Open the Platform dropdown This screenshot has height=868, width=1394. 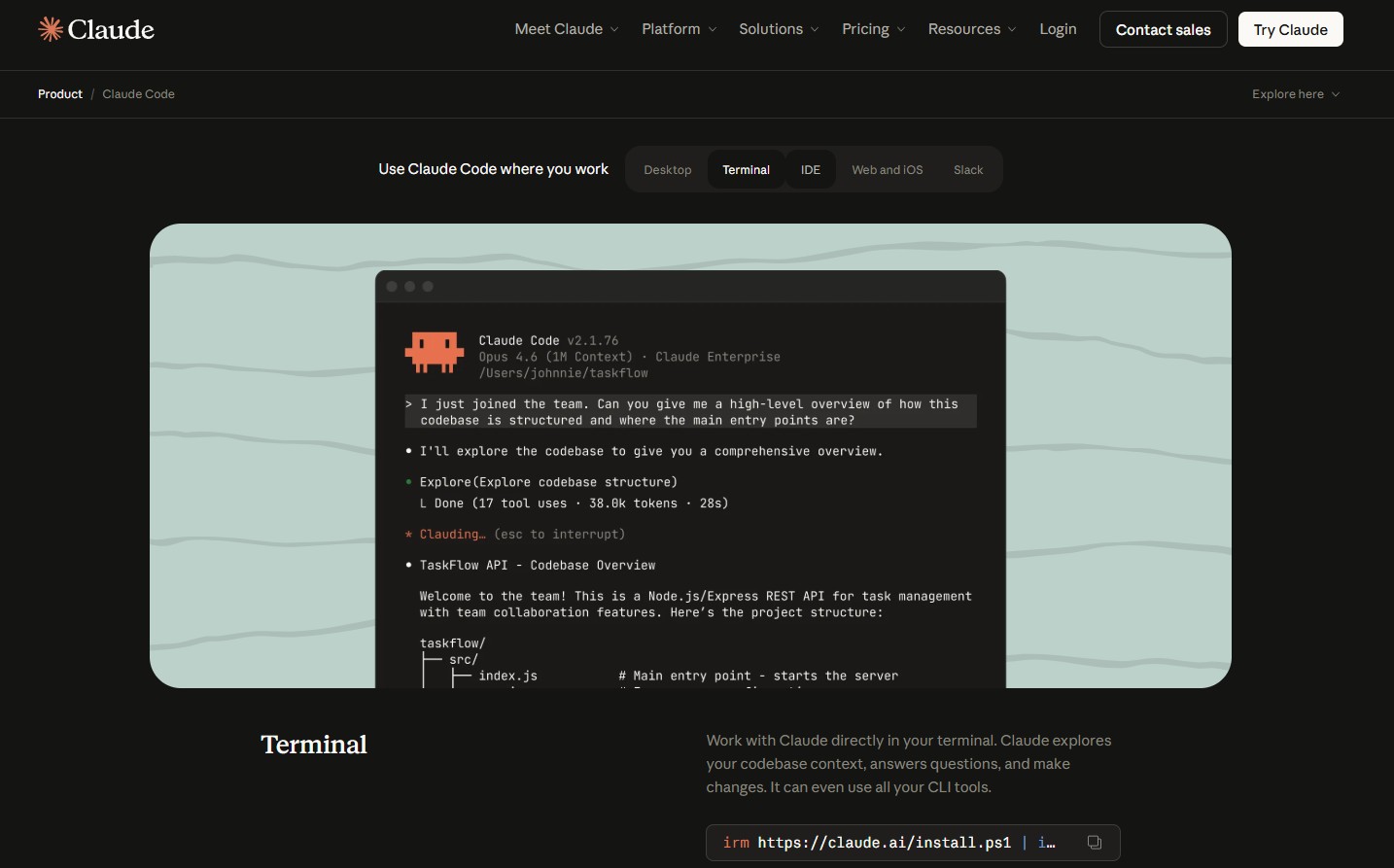coord(680,29)
